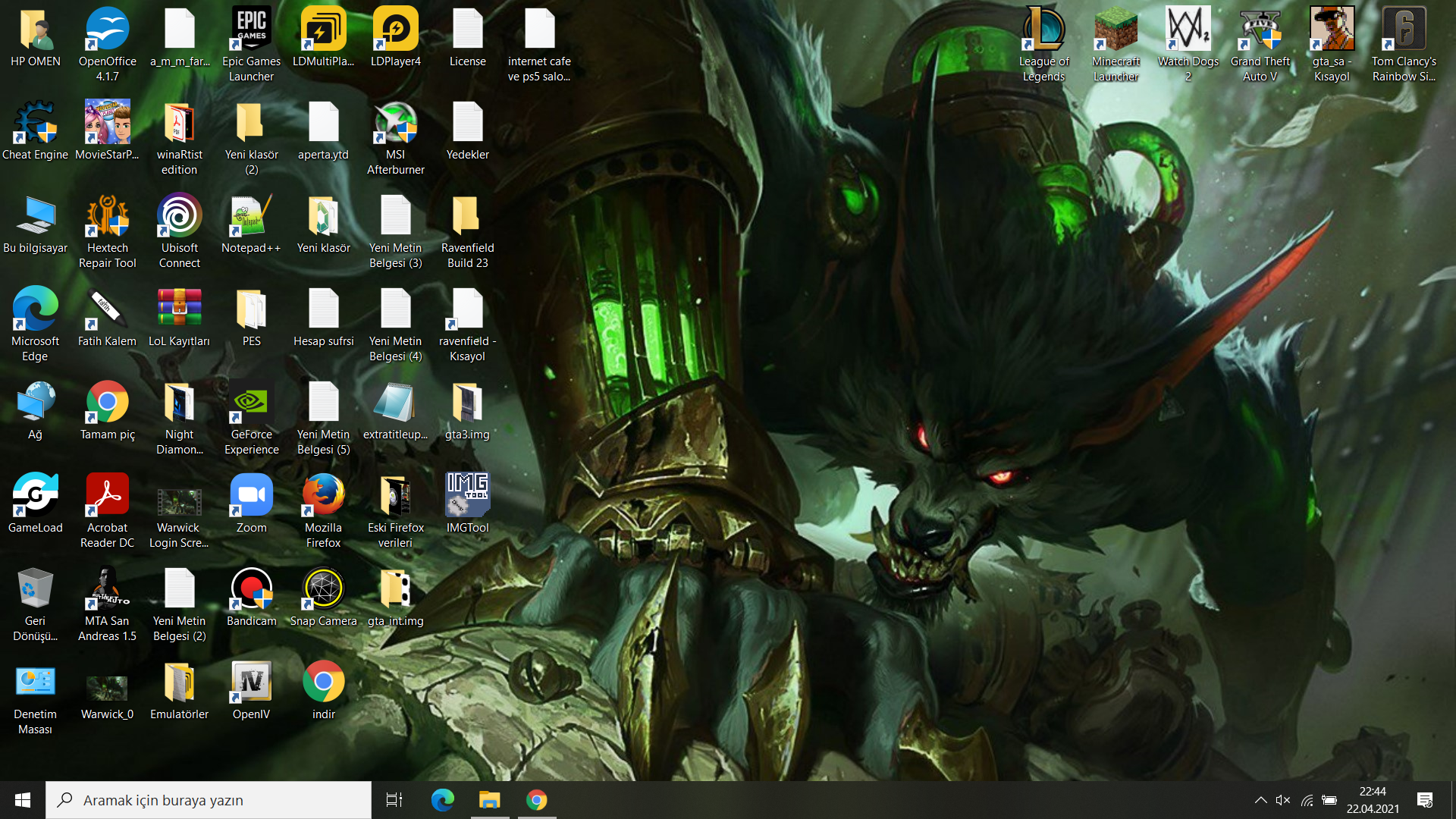The width and height of the screenshot is (1456, 819).
Task: Select the Watch Dogs 2 shortcut
Action: tap(1188, 30)
